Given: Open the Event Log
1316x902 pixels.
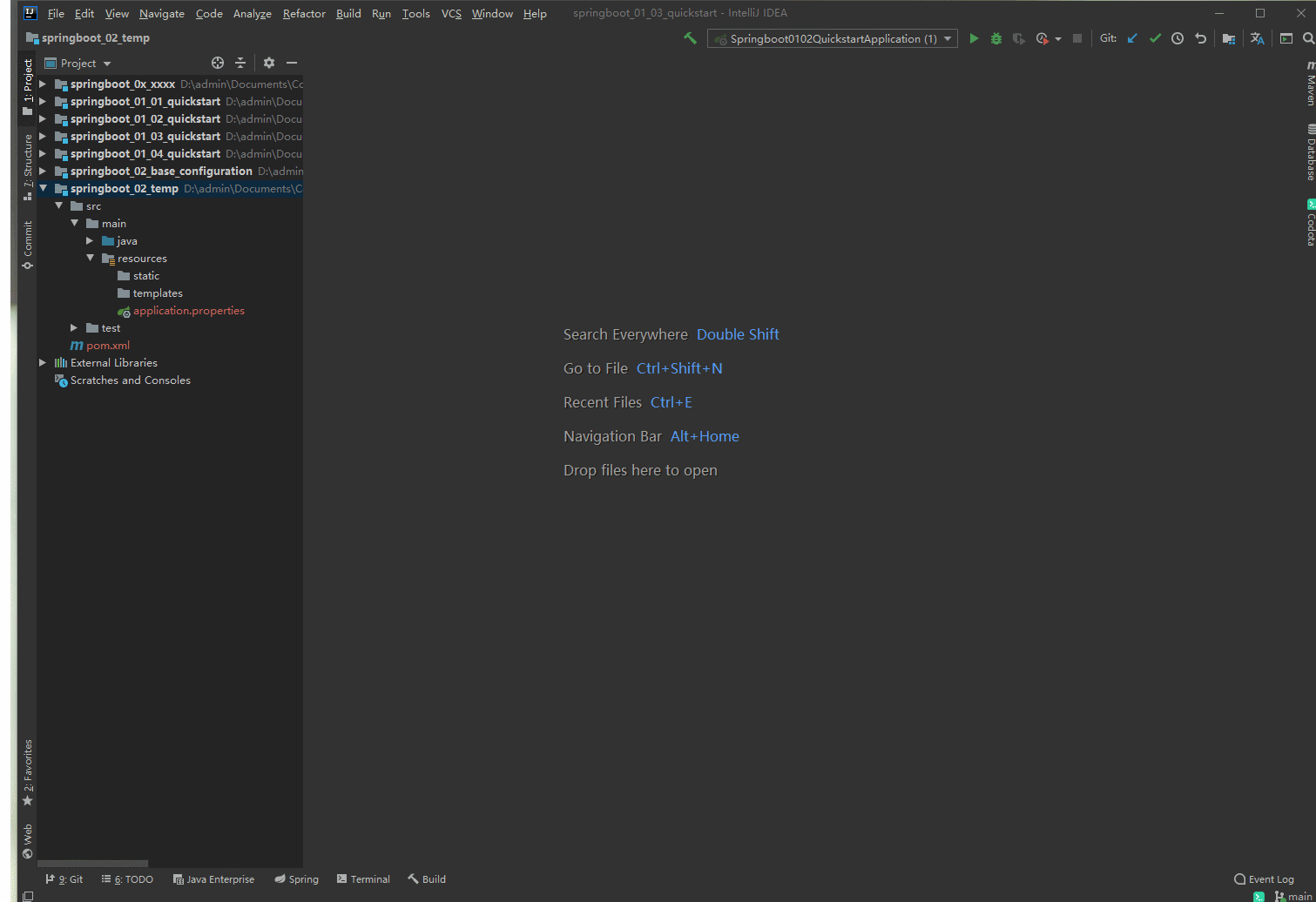Looking at the screenshot, I should (1264, 879).
